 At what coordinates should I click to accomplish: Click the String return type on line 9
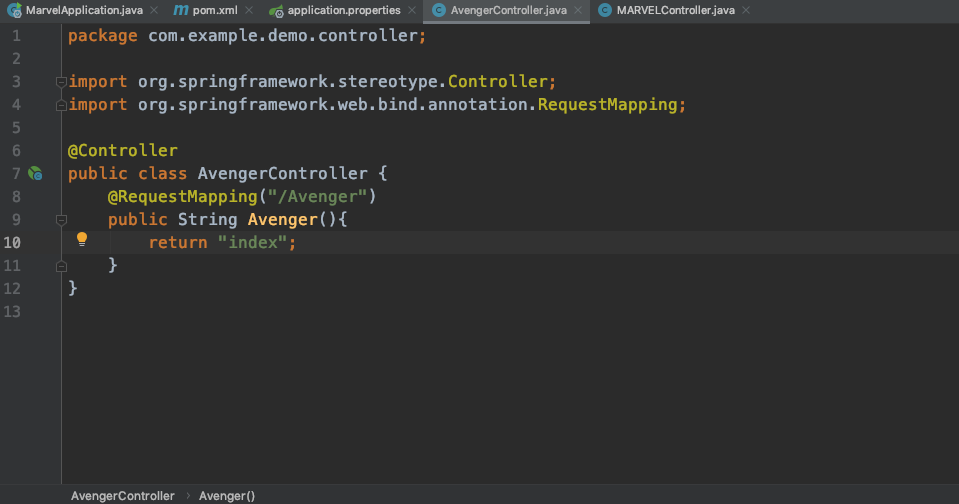click(x=207, y=220)
